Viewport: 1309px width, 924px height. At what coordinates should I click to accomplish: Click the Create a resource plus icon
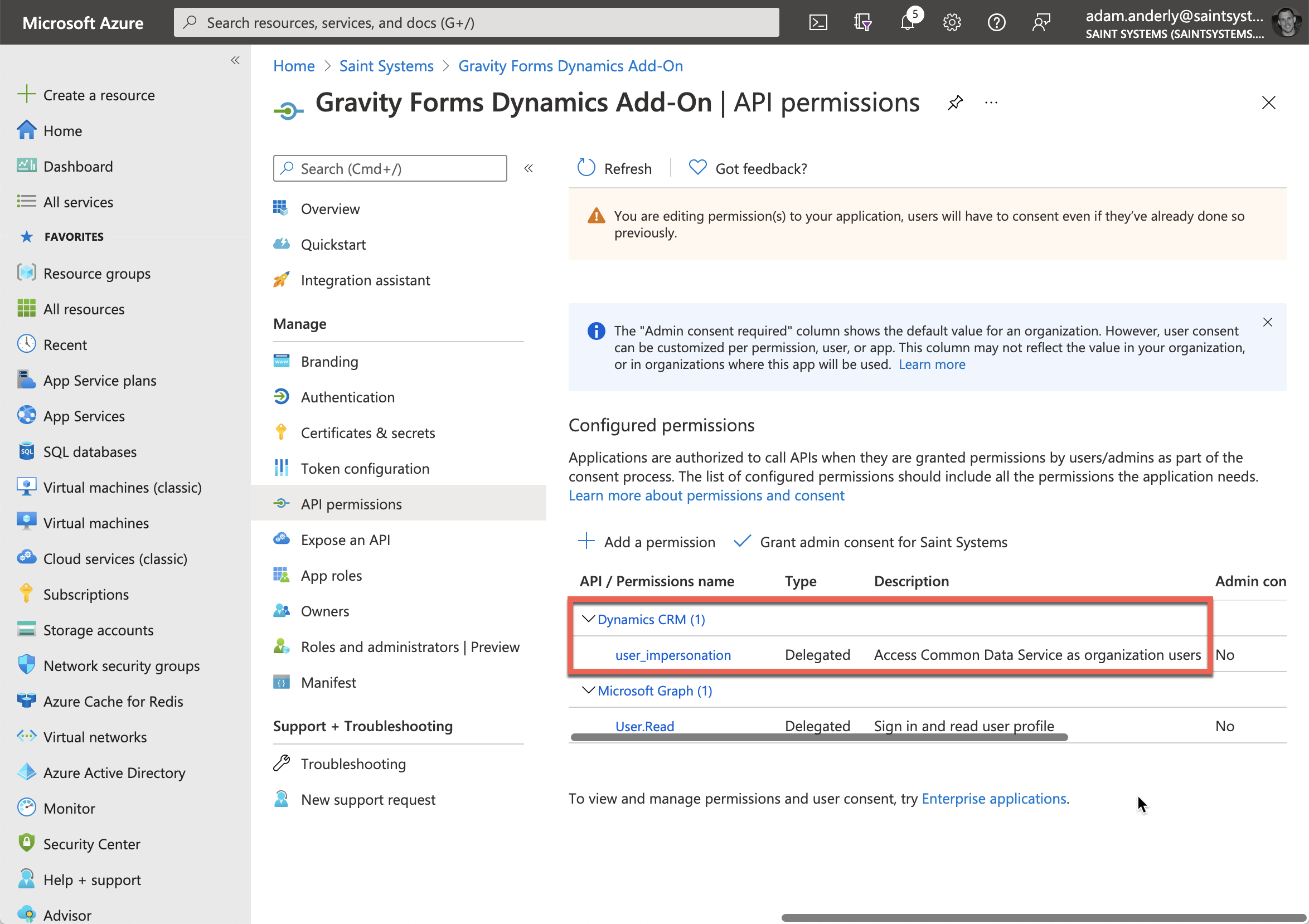pos(26,95)
